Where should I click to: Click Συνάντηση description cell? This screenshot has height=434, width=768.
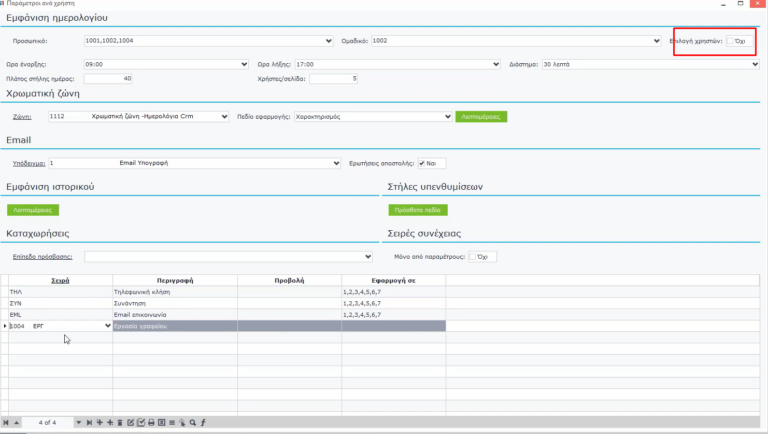point(175,303)
